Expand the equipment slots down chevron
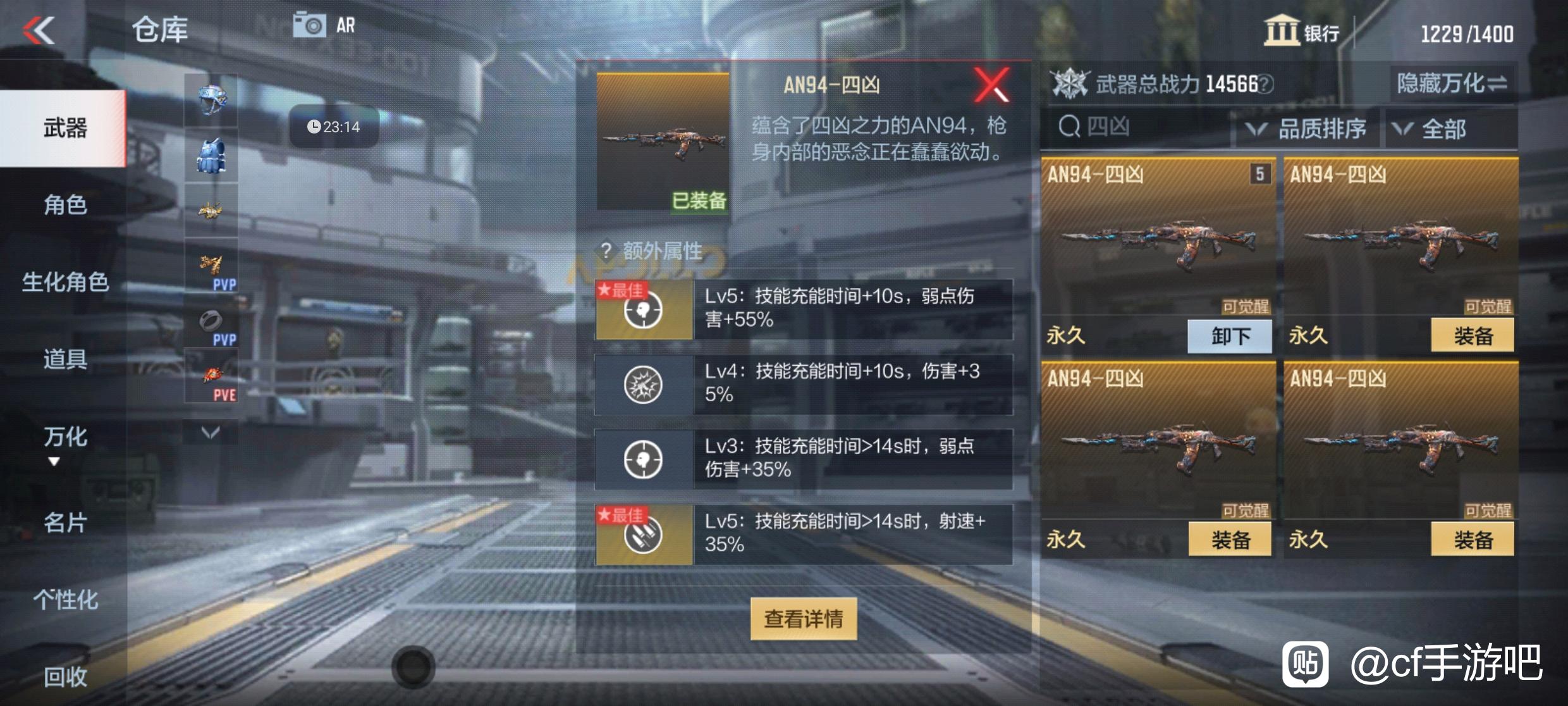The height and width of the screenshot is (706, 1568). click(211, 433)
